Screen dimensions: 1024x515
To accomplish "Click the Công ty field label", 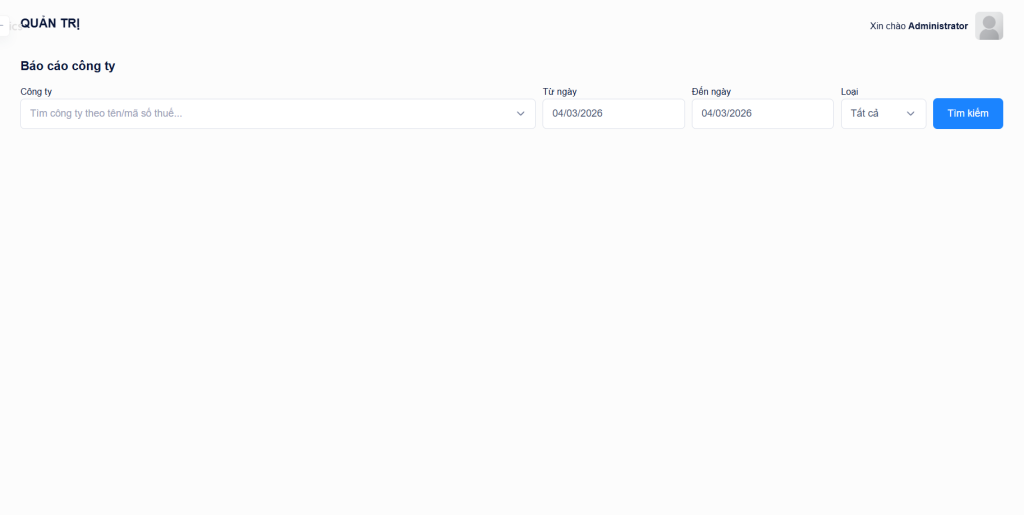I will 36,92.
